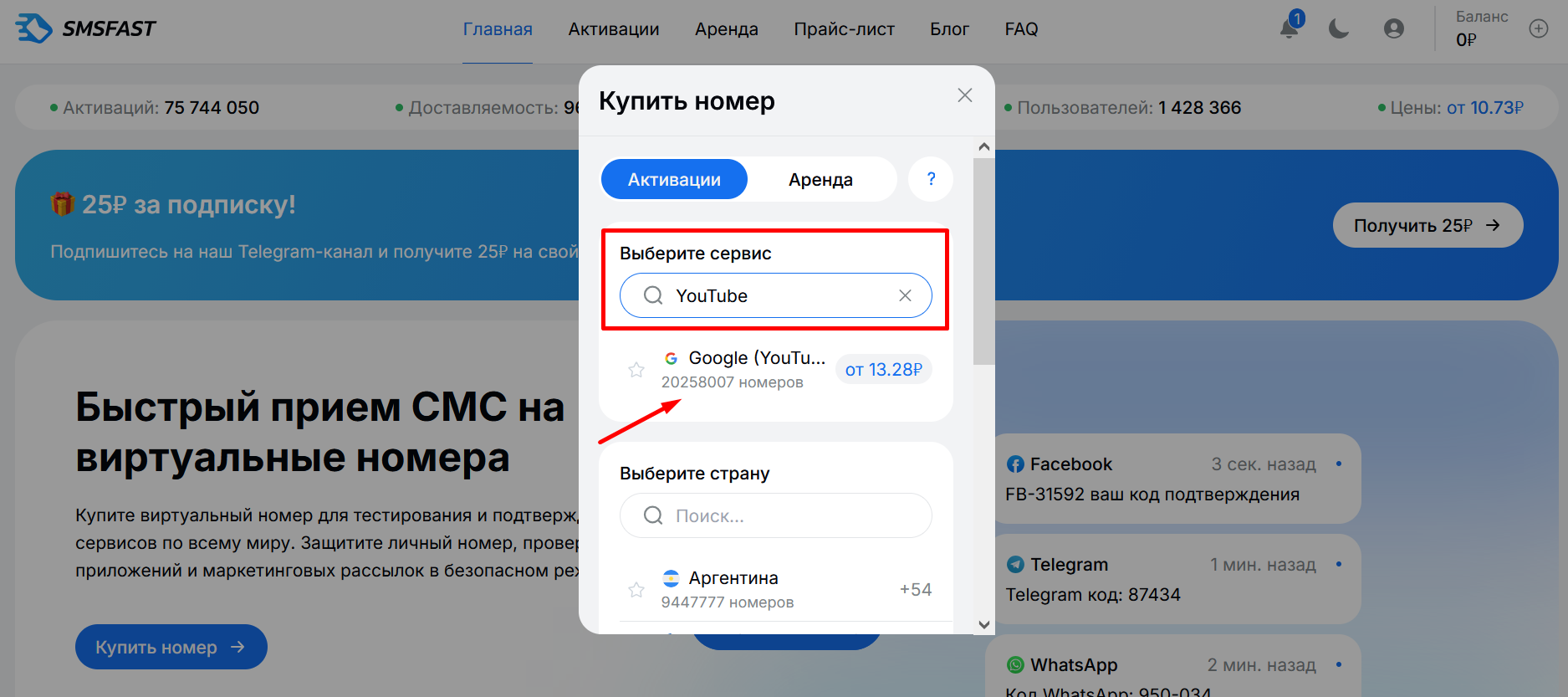Click the magnifier in country search

[x=653, y=515]
